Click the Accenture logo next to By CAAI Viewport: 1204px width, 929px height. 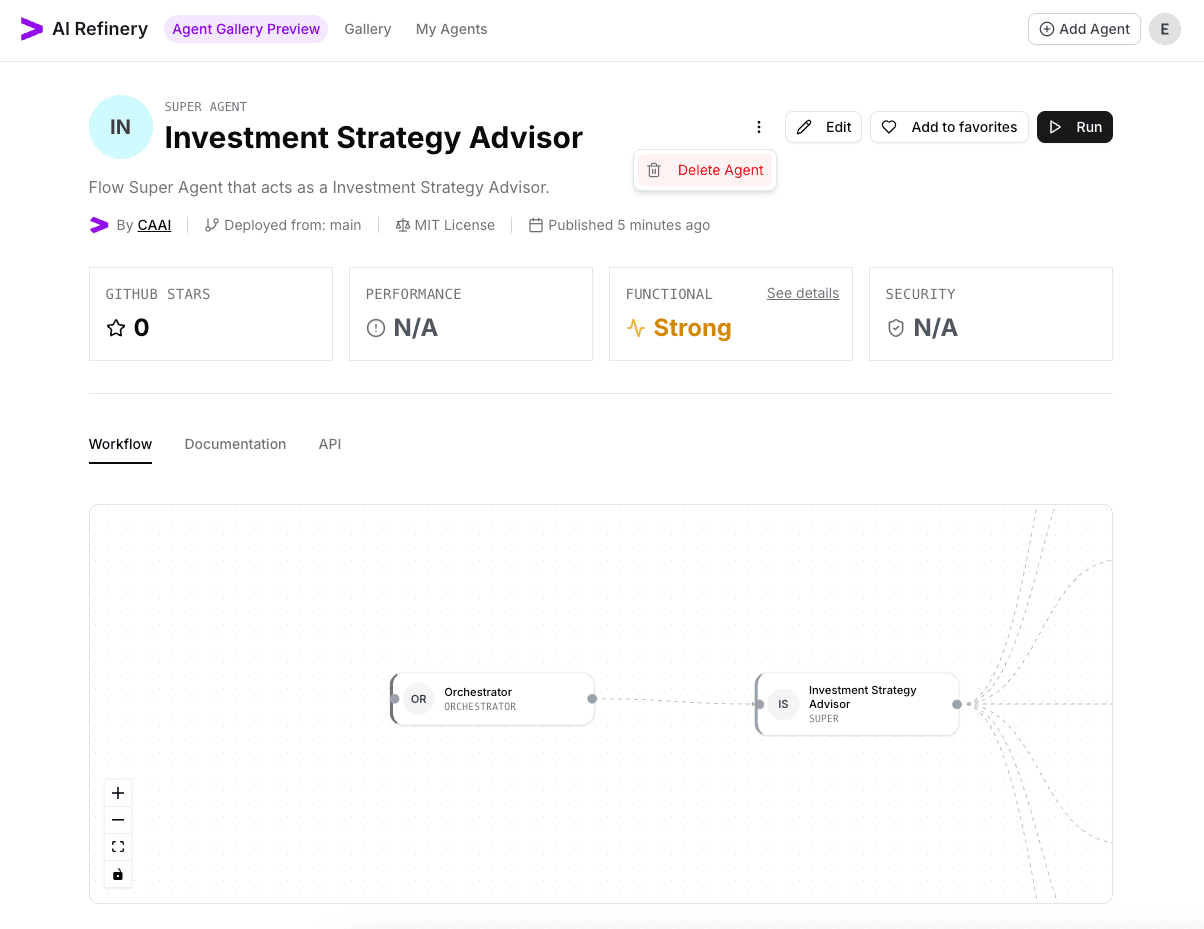98,225
